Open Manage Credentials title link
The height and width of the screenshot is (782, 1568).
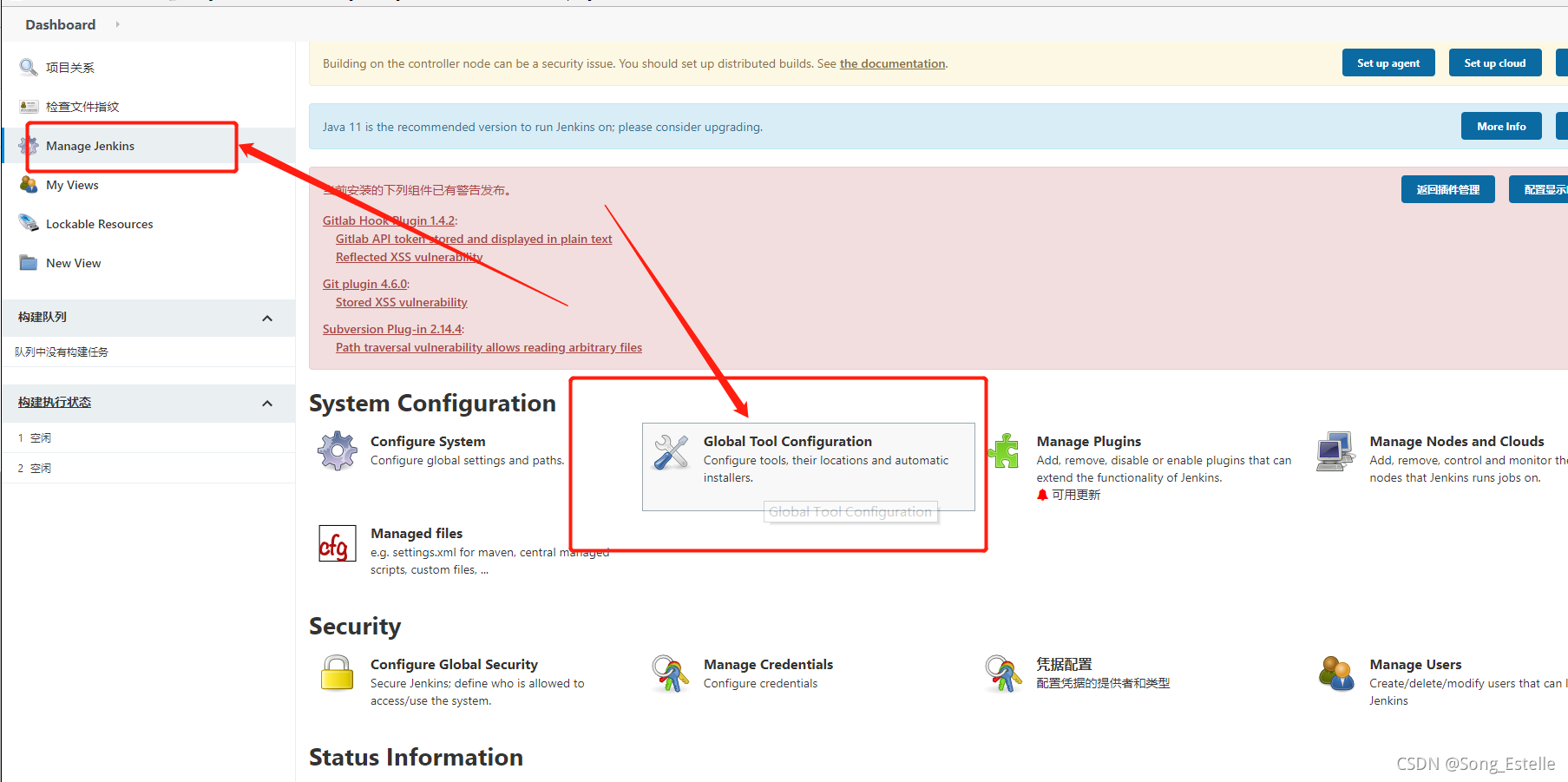[x=768, y=664]
